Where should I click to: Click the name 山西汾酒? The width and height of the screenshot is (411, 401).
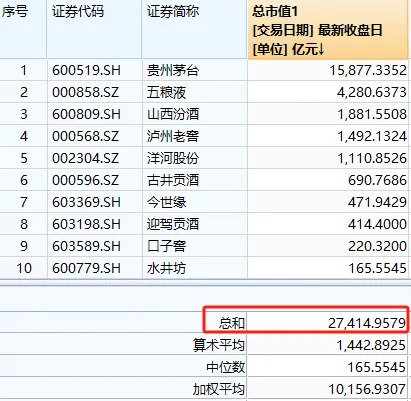click(173, 114)
